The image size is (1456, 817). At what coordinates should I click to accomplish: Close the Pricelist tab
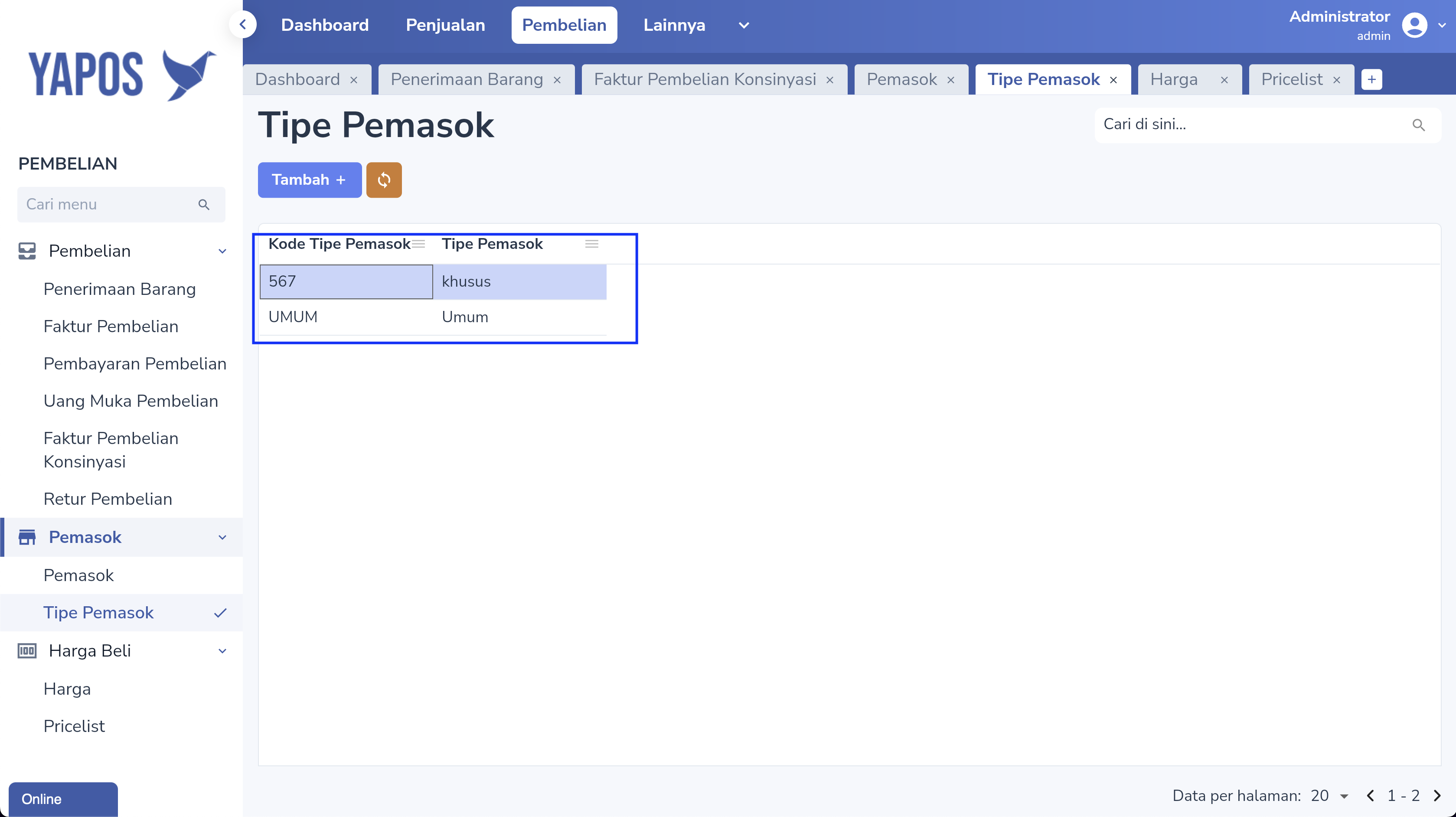coord(1337,80)
